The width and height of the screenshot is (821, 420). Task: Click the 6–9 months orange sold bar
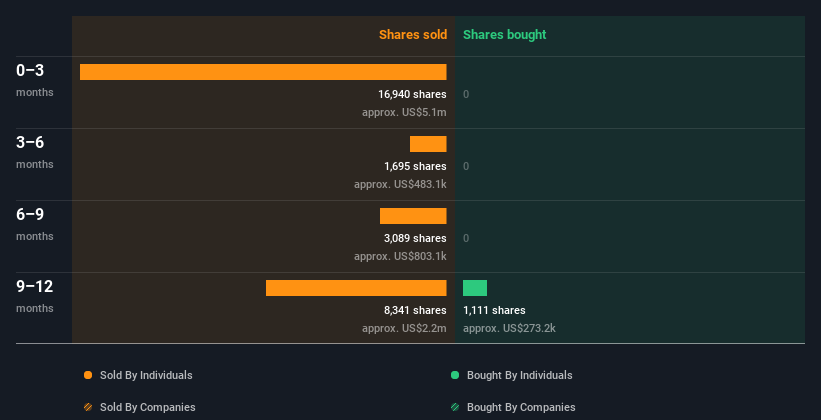click(413, 216)
